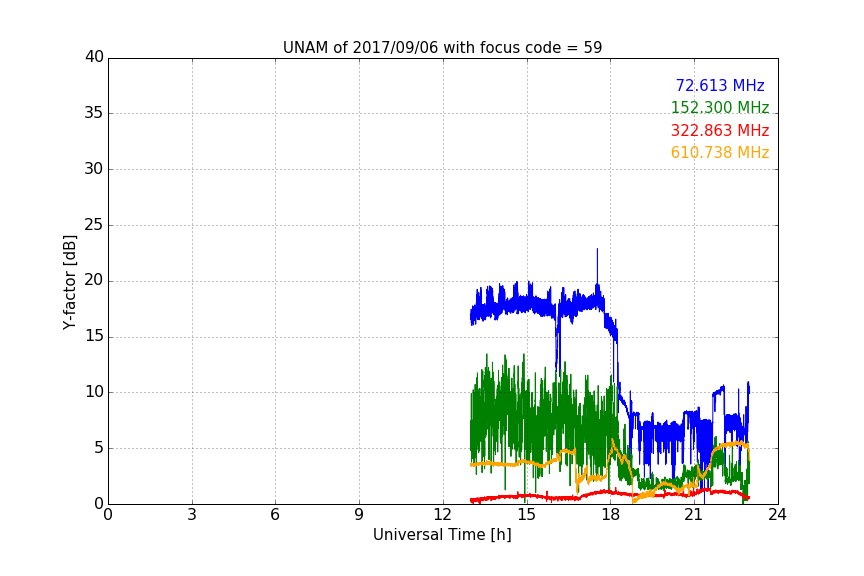Click the y-axis tick value 15

click(x=94, y=336)
